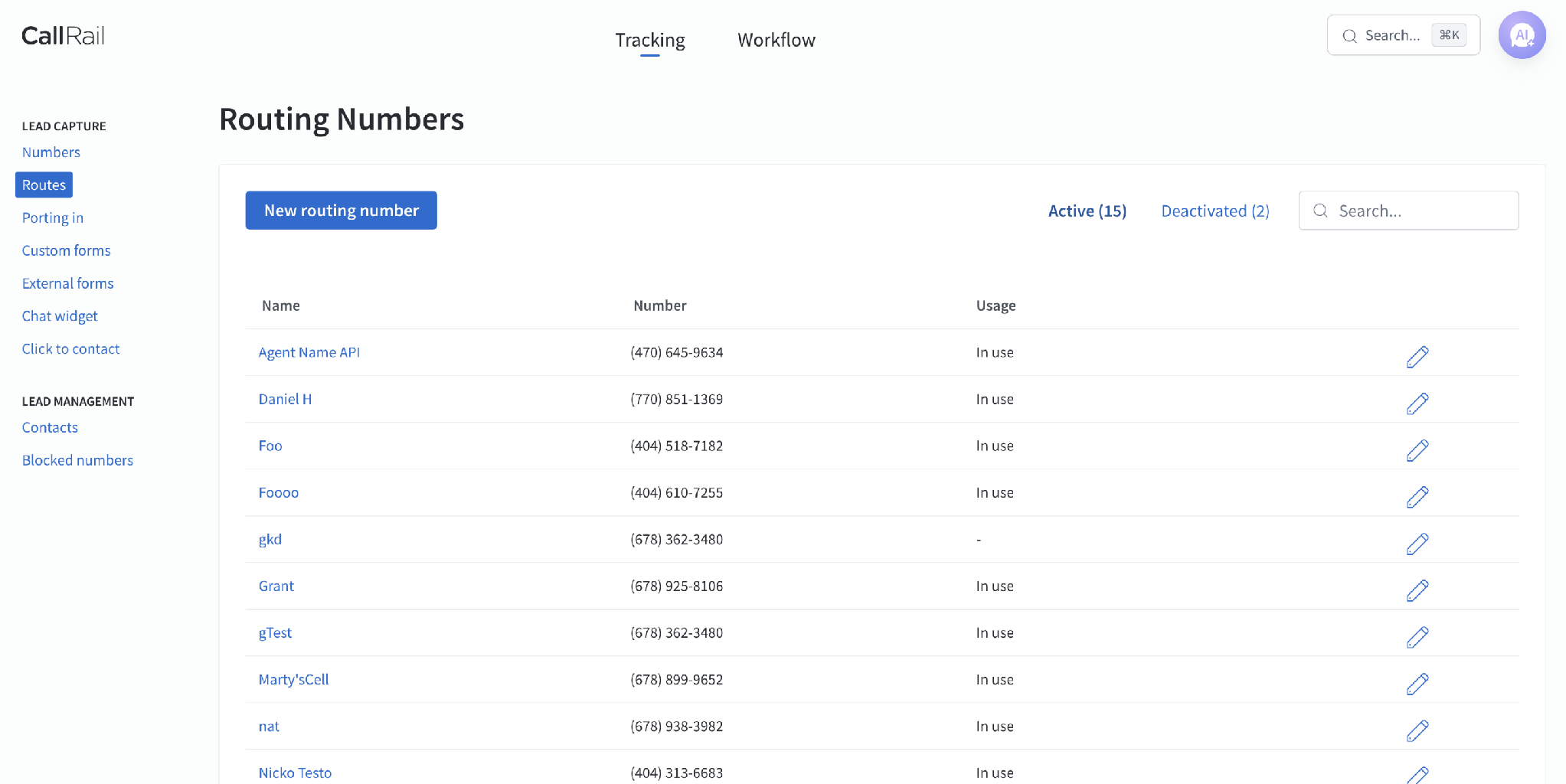Screen dimensions: 1566x784
Task: Click the In use status for Grant
Action: 995,586
